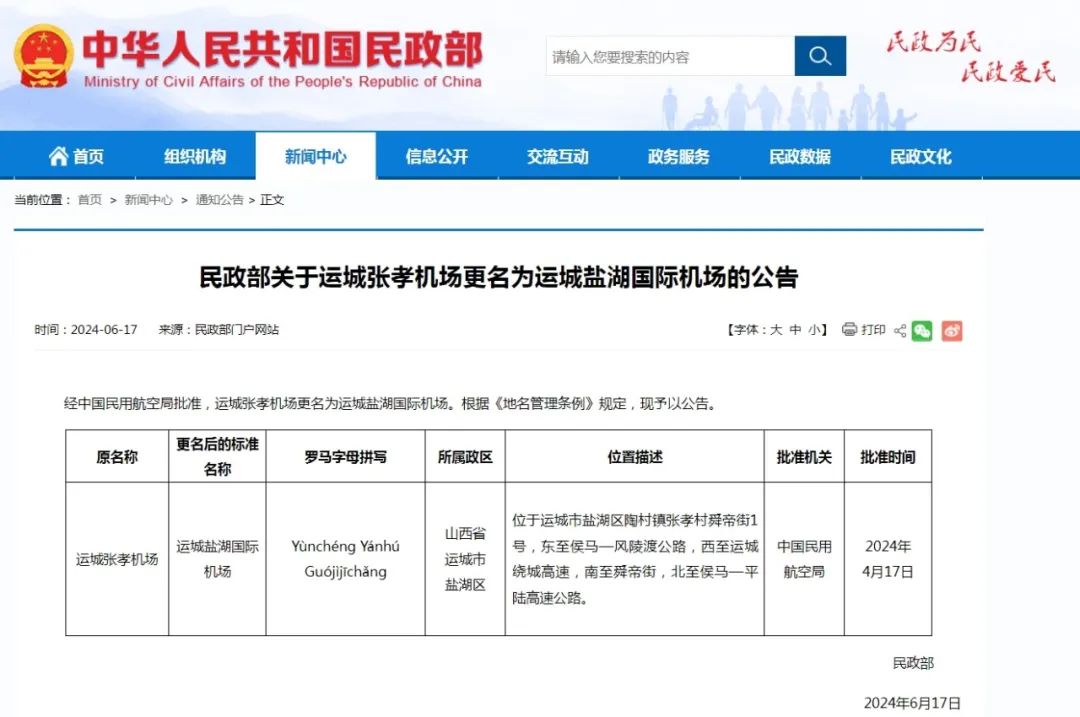Viewport: 1080px width, 717px height.
Task: Go to 首页 in navigation bar
Action: click(88, 156)
